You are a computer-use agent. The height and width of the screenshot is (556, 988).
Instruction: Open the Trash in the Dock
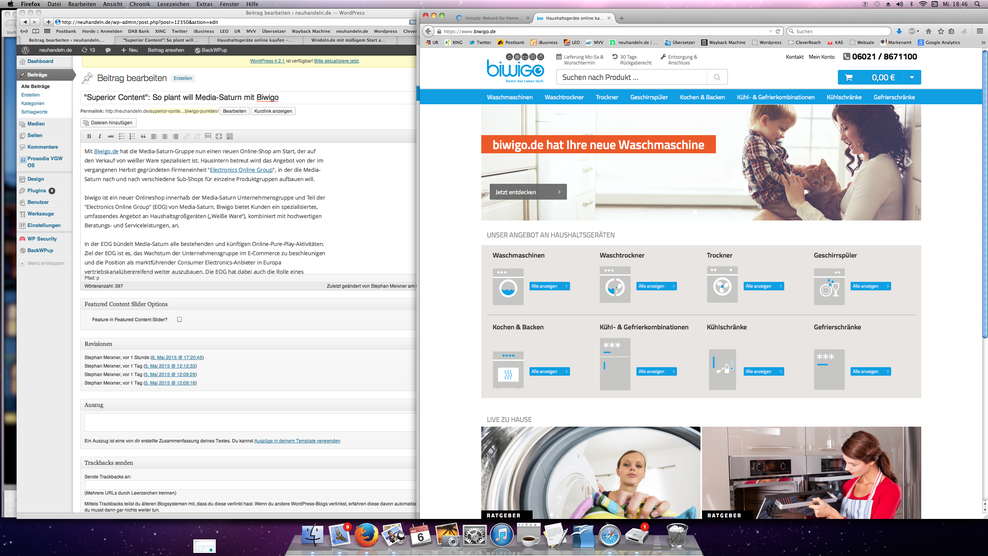coord(677,536)
